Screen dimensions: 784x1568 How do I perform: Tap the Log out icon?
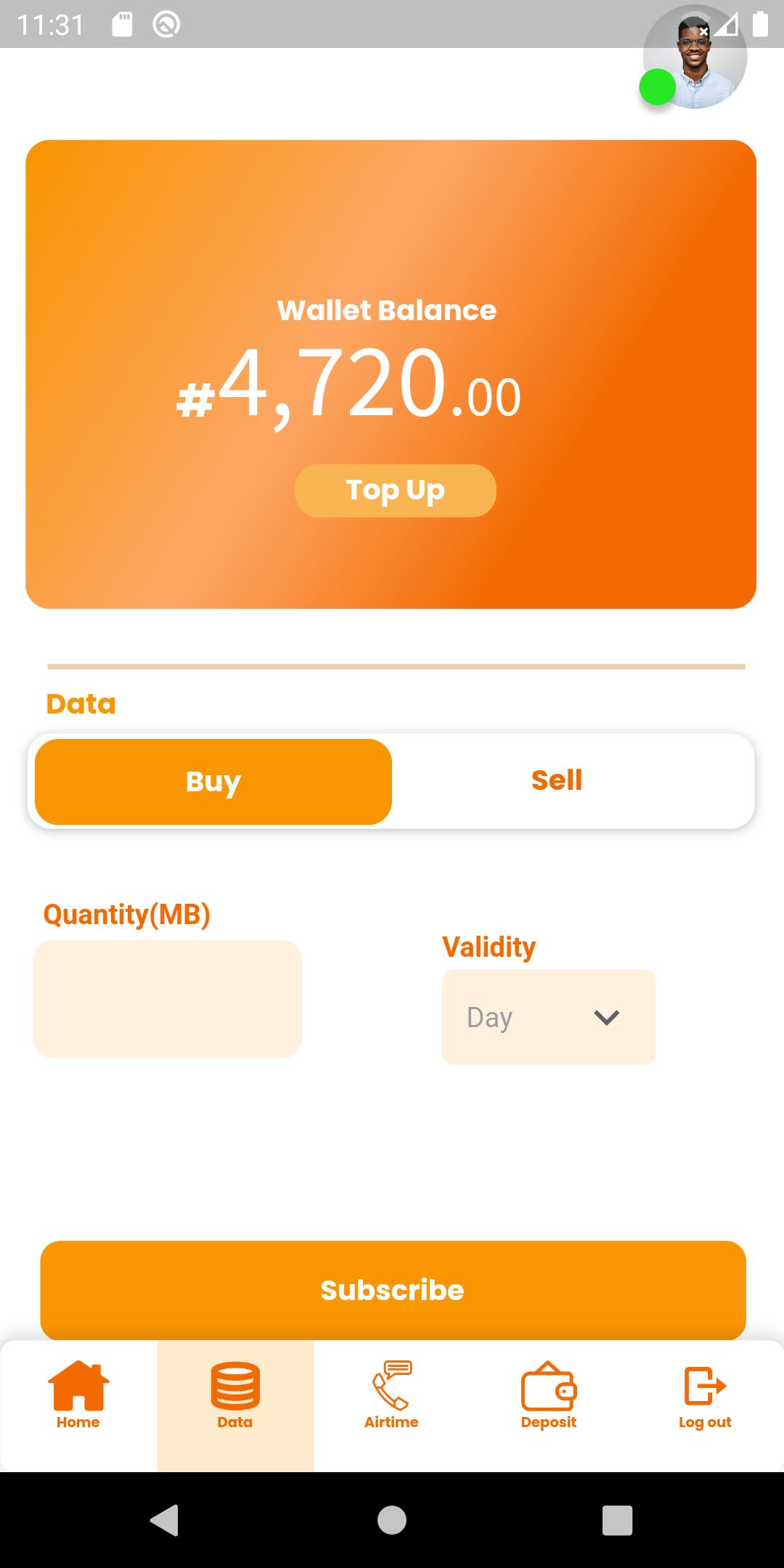point(705,1385)
